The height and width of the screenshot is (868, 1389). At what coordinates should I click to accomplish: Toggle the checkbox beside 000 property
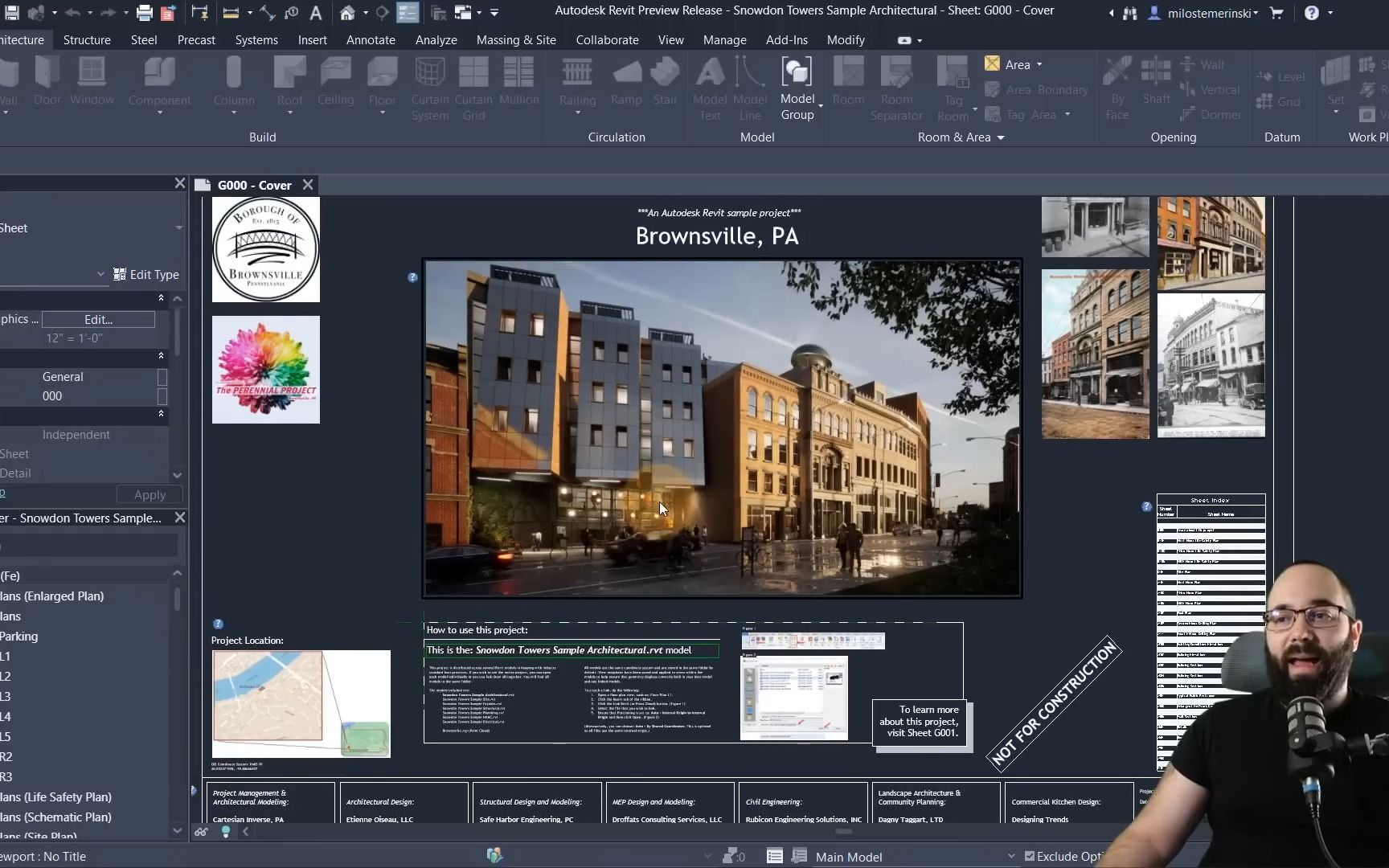pyautogui.click(x=162, y=396)
